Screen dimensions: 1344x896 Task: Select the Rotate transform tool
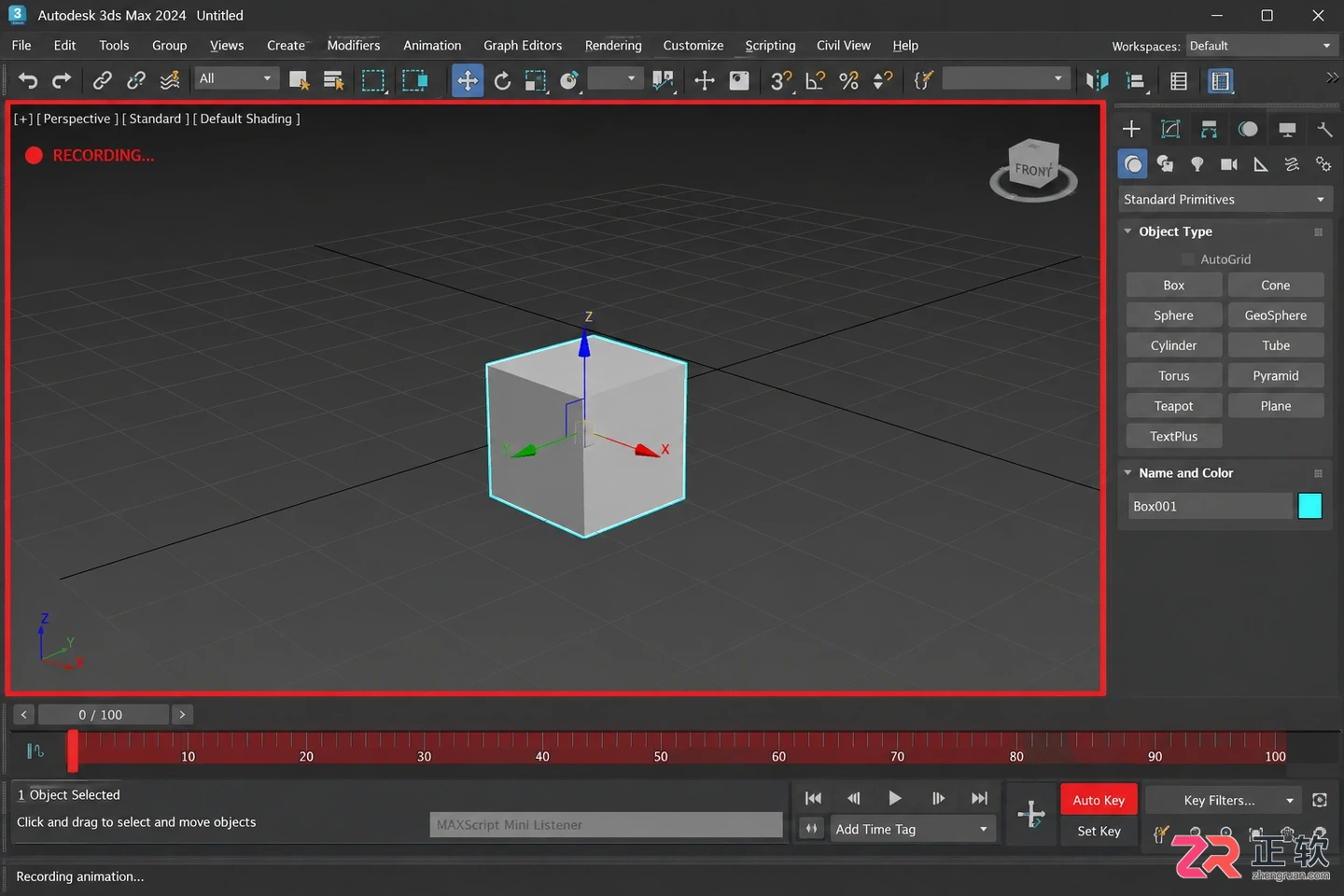(x=502, y=81)
